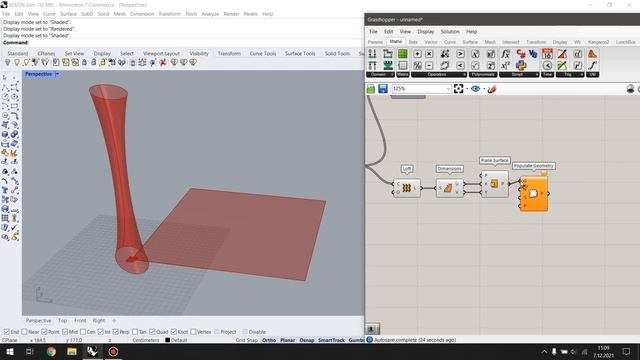Click the Python script component icon
The width and height of the screenshot is (640, 360).
tap(521, 65)
